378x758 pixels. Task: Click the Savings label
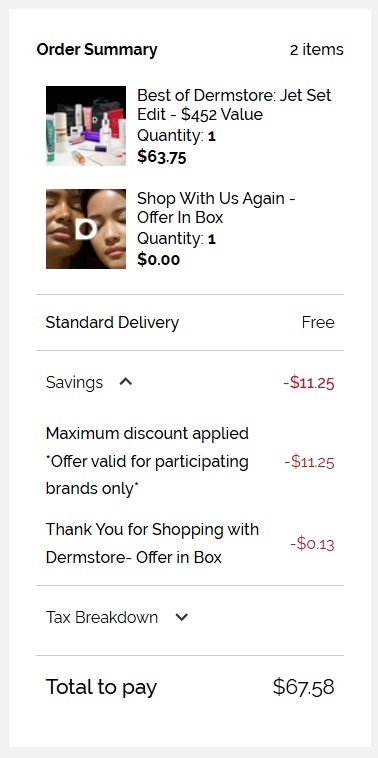[x=74, y=382]
